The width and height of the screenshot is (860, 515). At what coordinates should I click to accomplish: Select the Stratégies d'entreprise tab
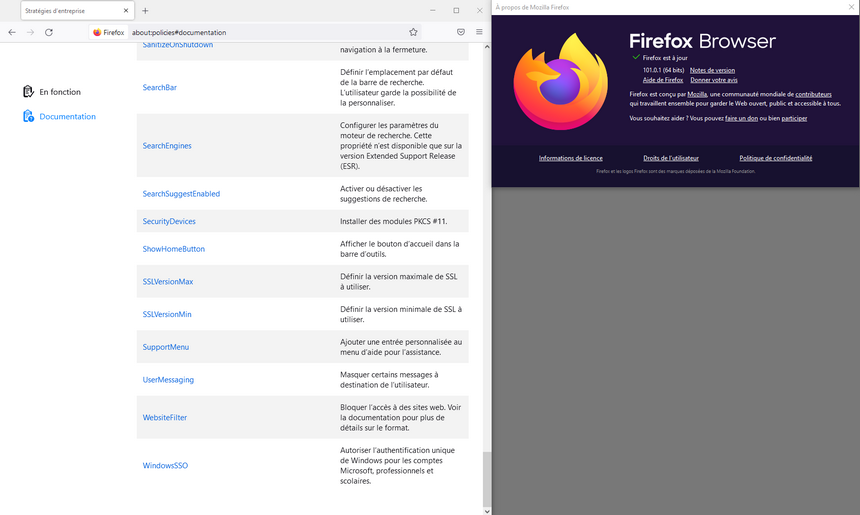[x=77, y=10]
